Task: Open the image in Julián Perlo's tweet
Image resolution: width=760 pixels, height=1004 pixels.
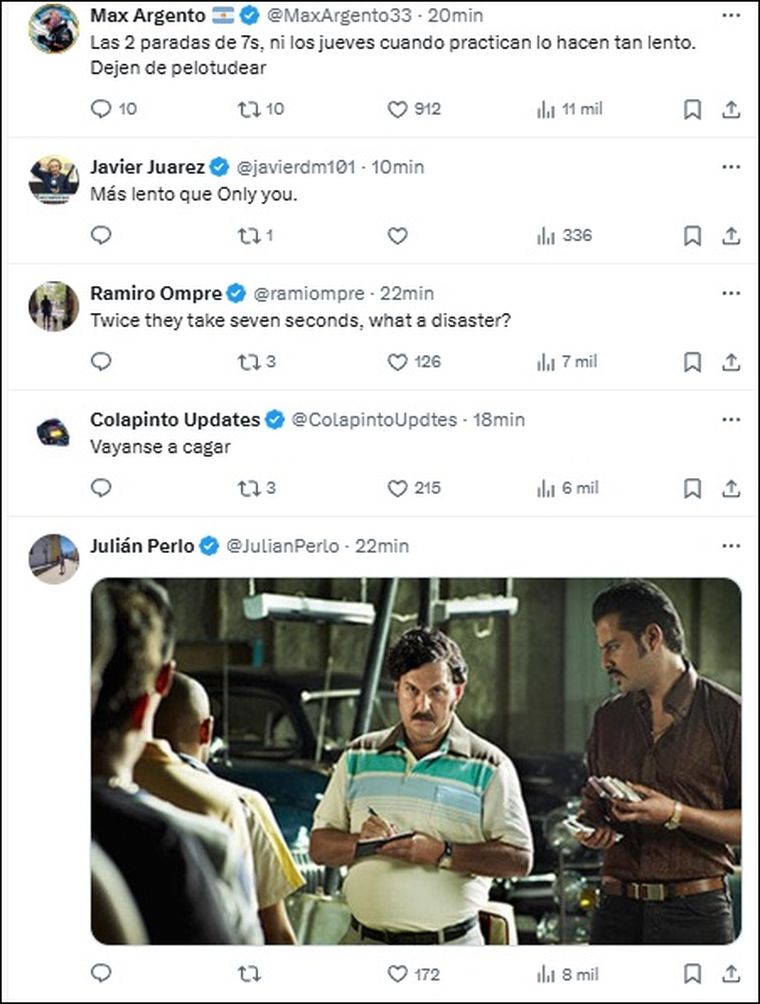Action: point(416,760)
